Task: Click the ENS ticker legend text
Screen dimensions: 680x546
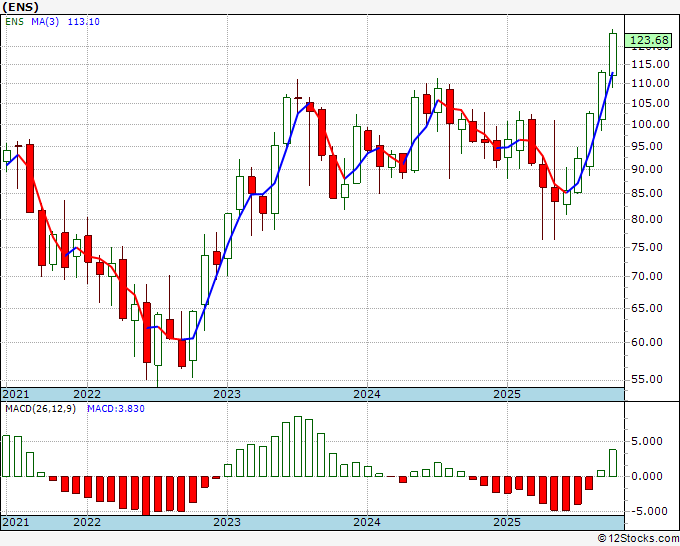Action: [14, 22]
